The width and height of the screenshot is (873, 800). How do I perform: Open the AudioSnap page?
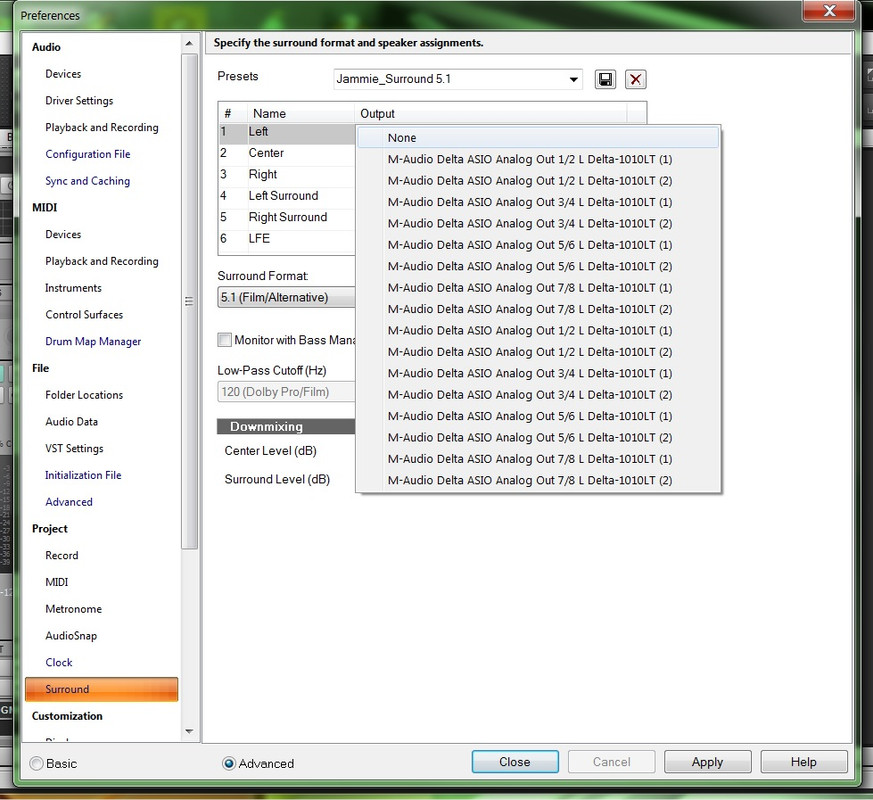[71, 635]
